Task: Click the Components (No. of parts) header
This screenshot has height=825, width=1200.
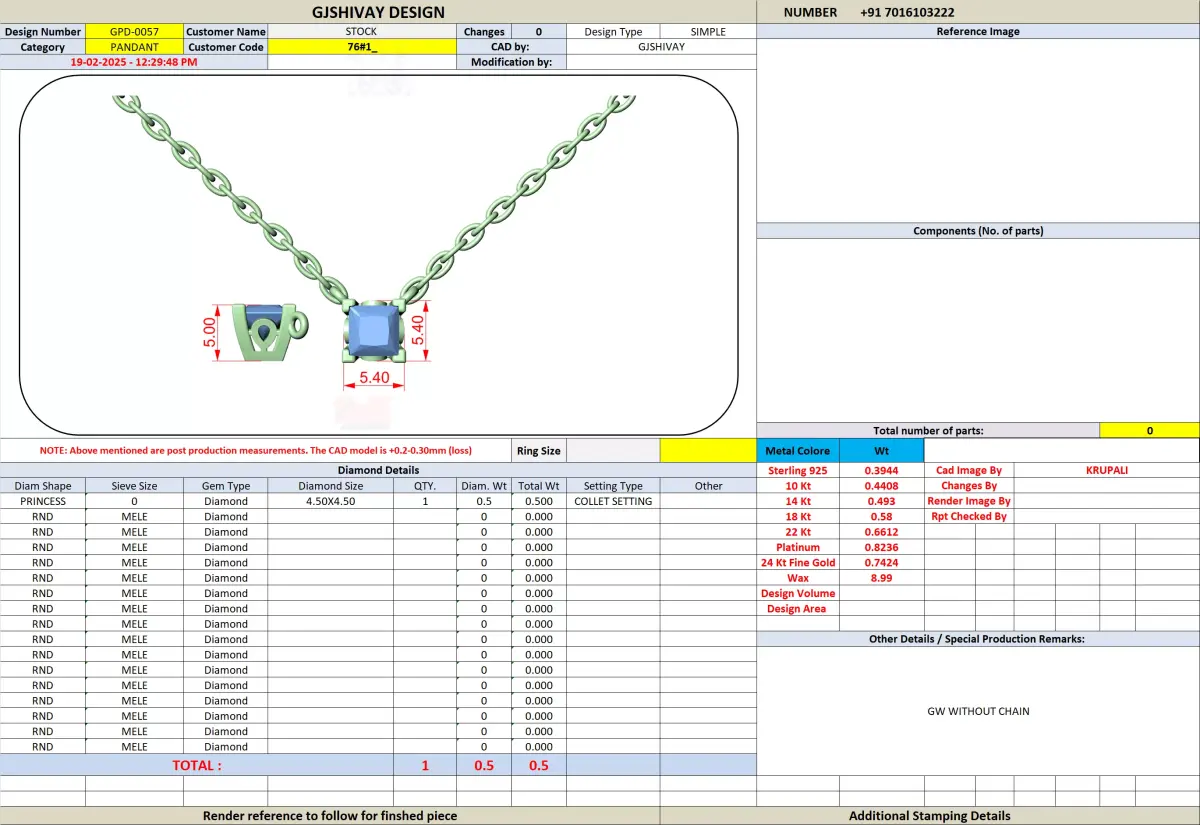Action: point(978,231)
